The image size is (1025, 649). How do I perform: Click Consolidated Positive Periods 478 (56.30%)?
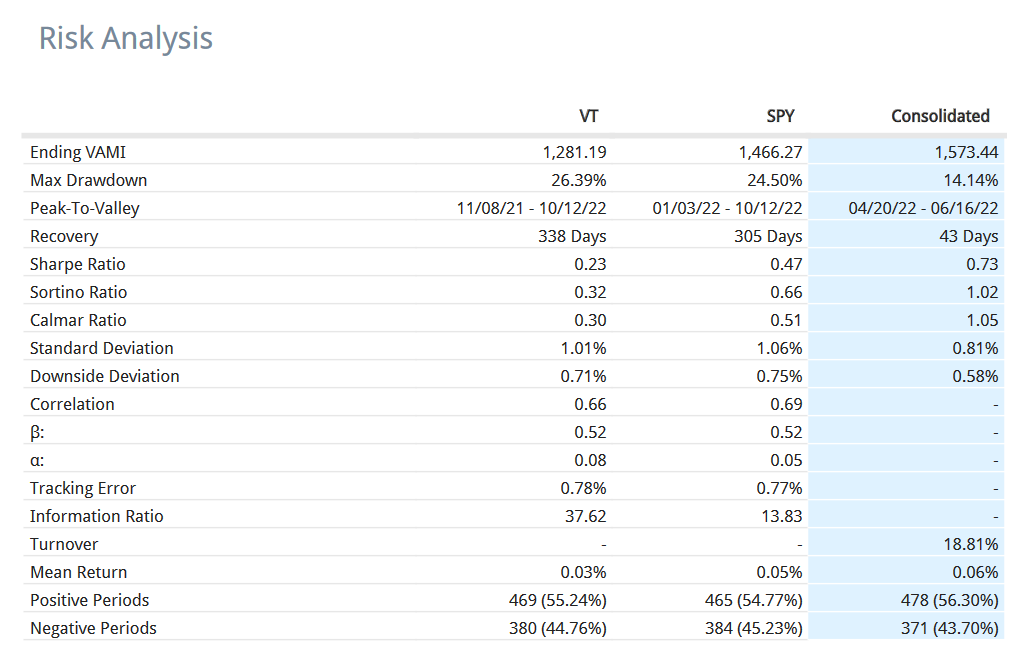pos(950,601)
